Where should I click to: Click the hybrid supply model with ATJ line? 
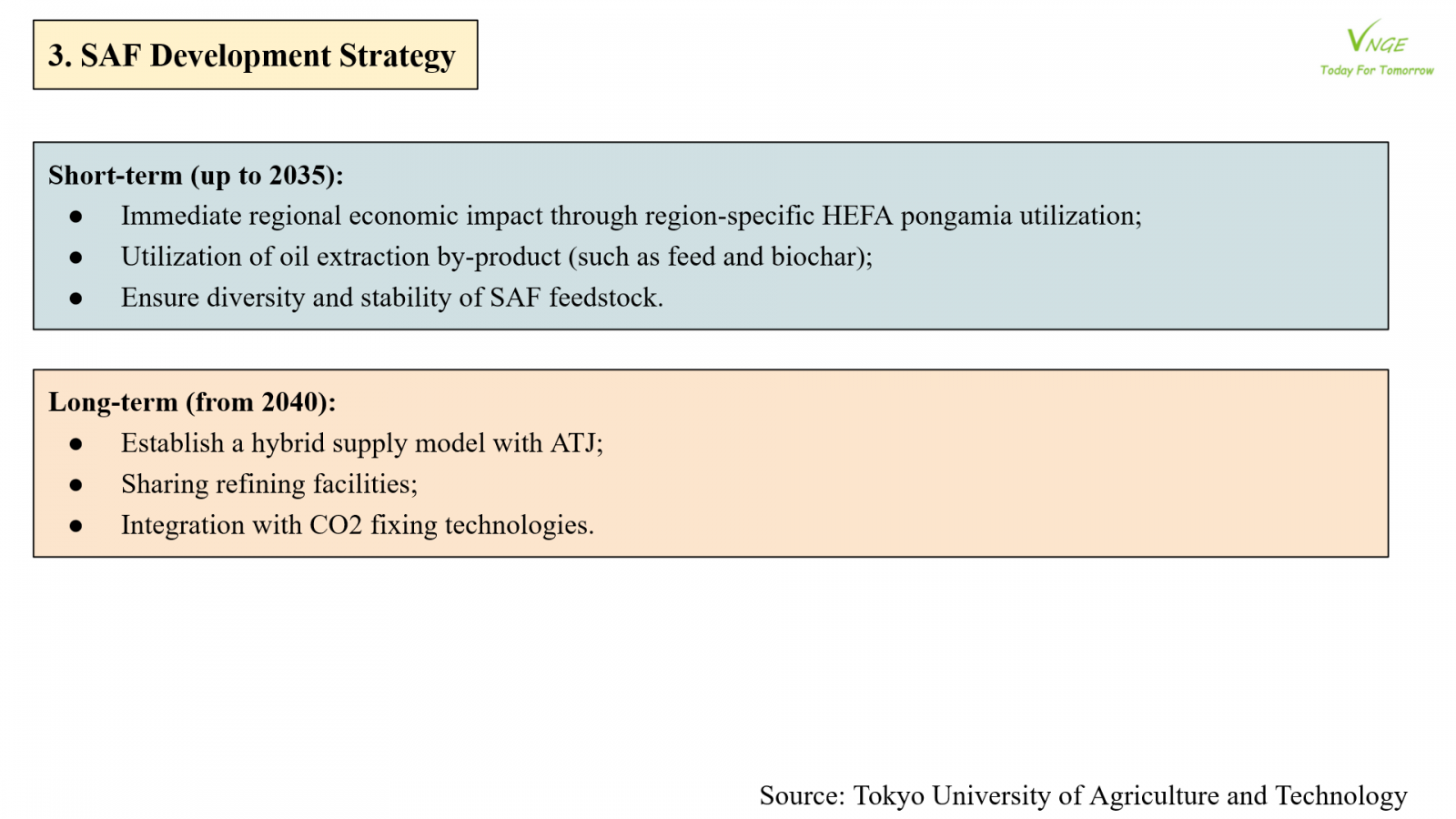pos(361,443)
